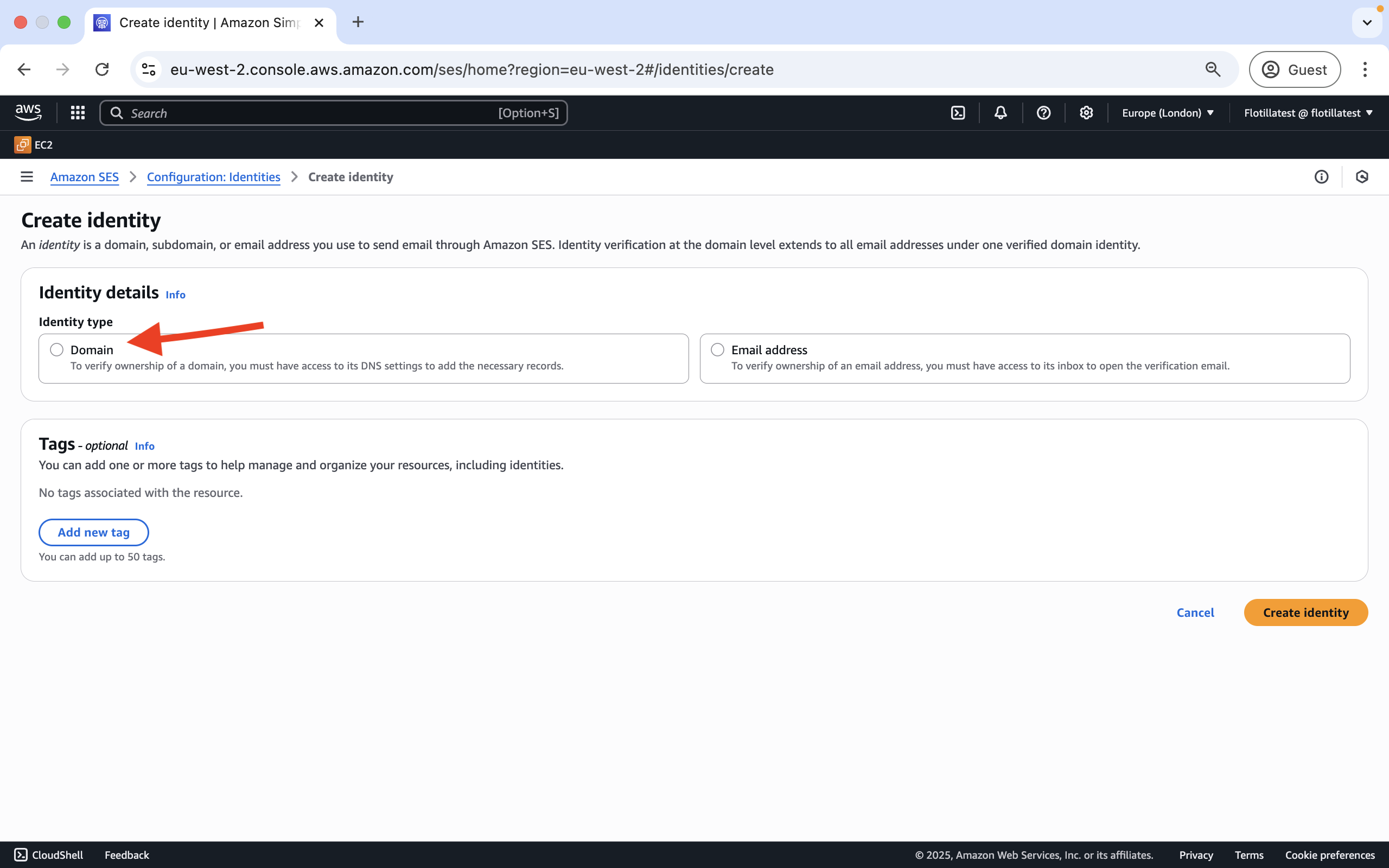
Task: Open the EC2 shortcut in favorites bar
Action: click(x=33, y=145)
